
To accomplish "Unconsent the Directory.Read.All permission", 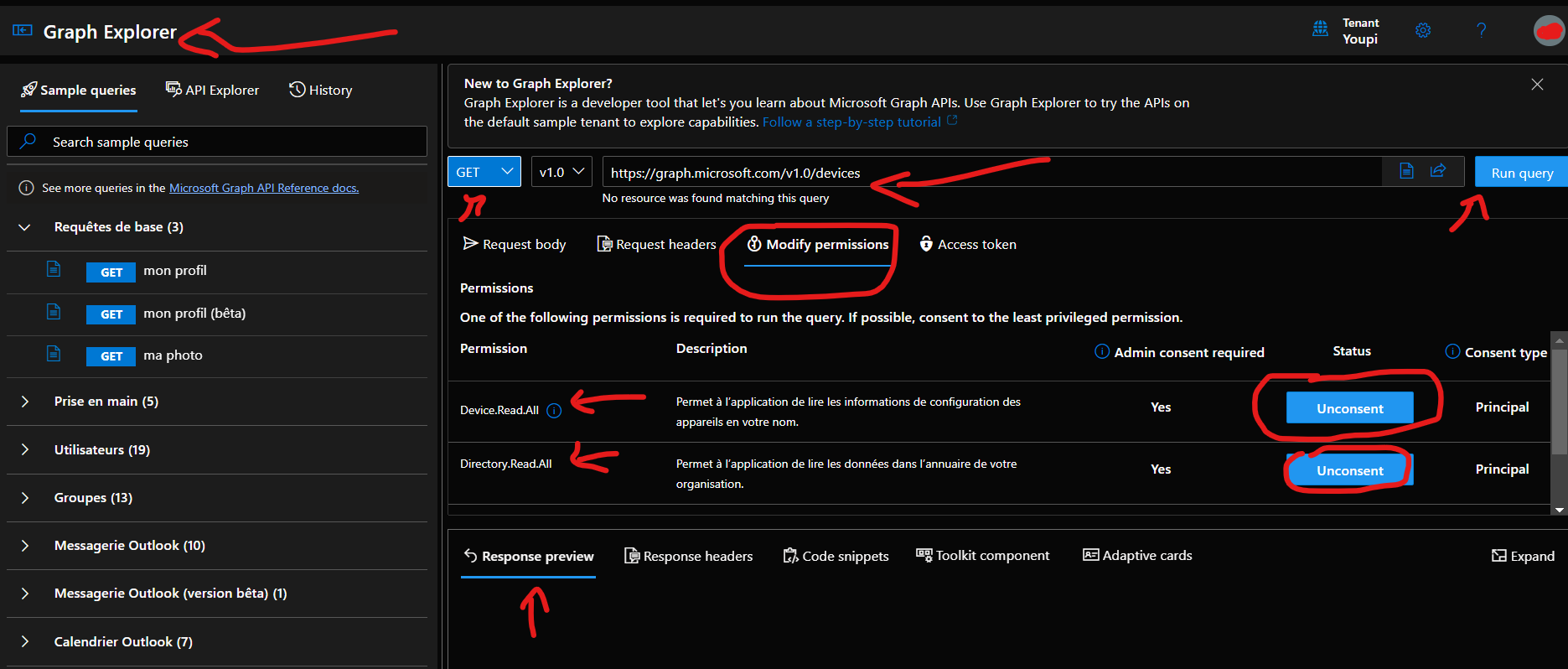I will (1349, 470).
